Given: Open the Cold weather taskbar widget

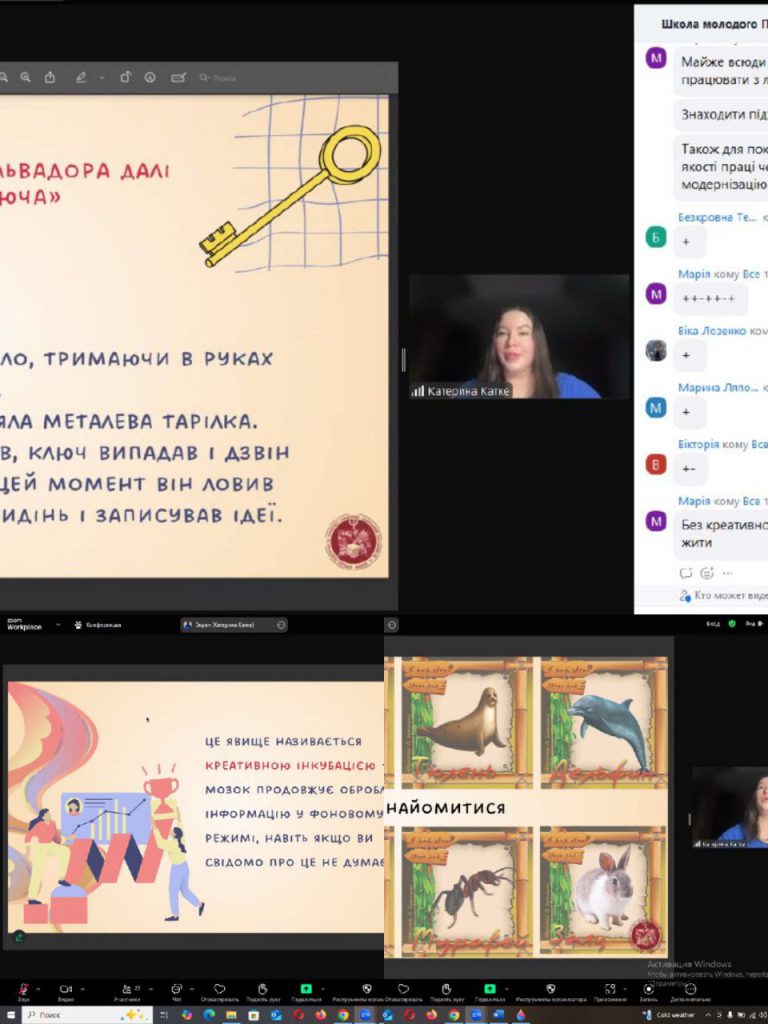Looking at the screenshot, I should [x=668, y=1016].
